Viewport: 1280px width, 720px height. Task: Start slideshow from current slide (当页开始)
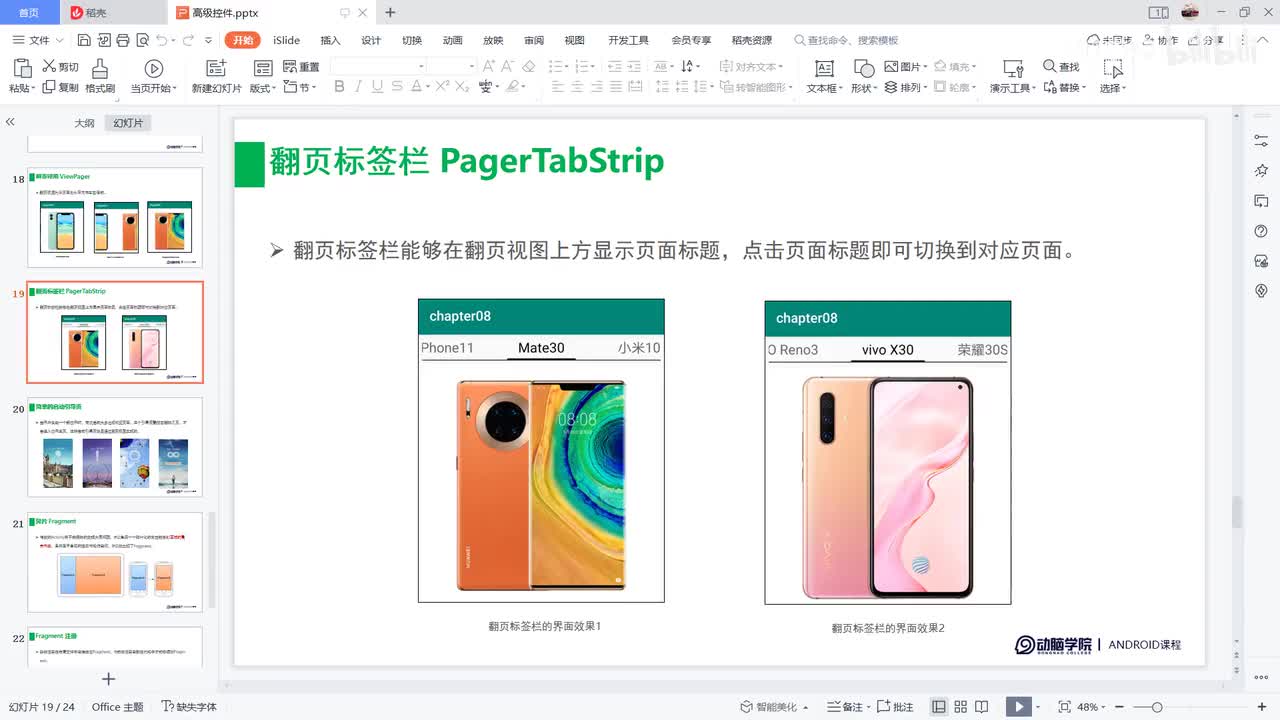point(153,76)
